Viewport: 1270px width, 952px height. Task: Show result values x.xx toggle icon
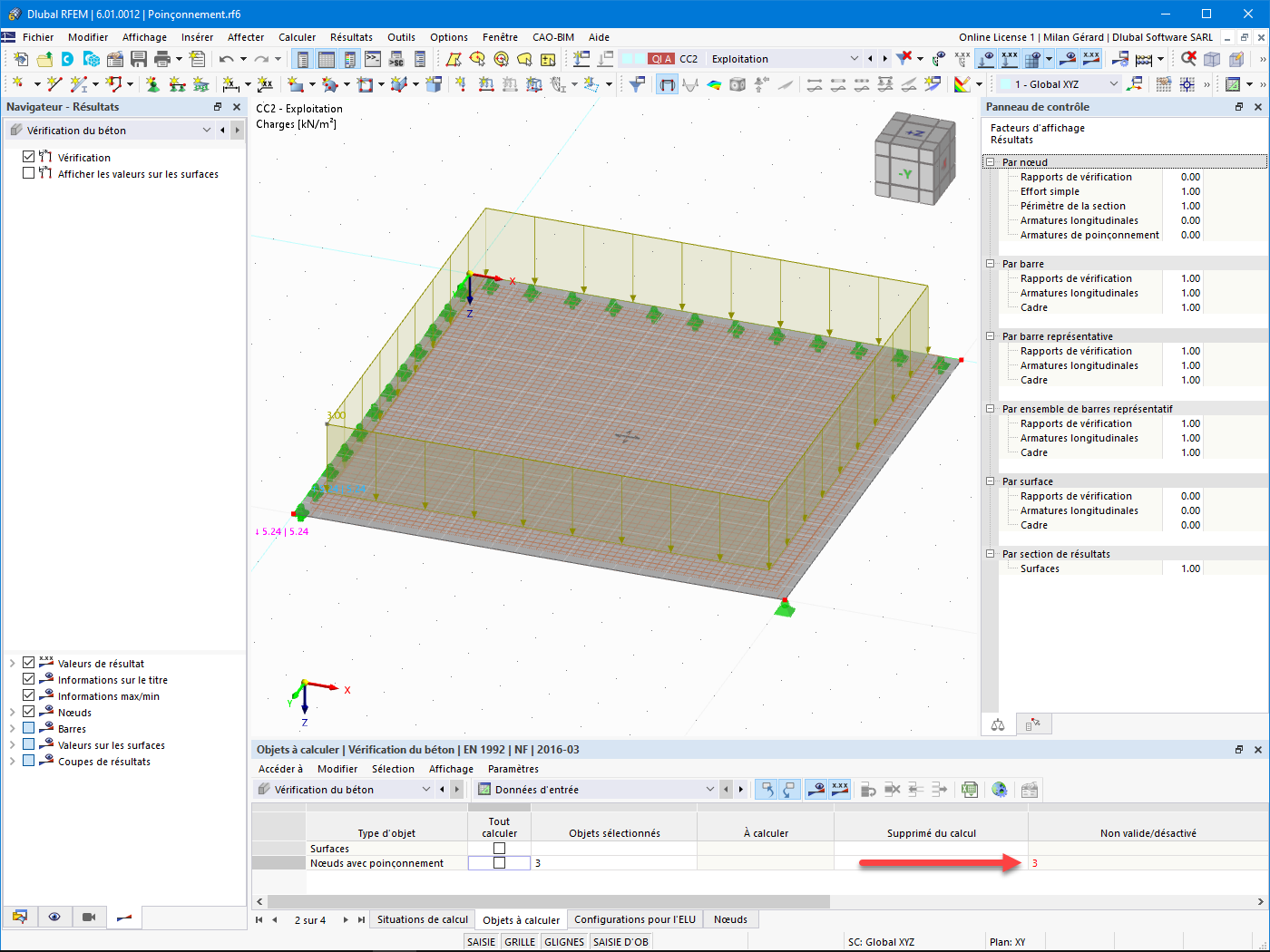(1091, 59)
